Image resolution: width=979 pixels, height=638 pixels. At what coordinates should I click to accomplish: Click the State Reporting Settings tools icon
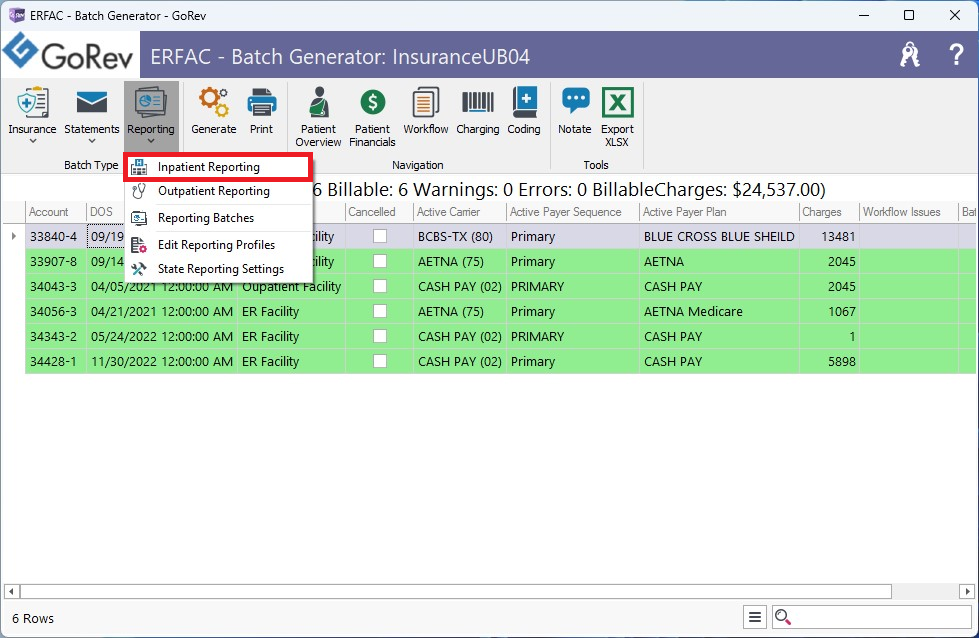point(139,269)
